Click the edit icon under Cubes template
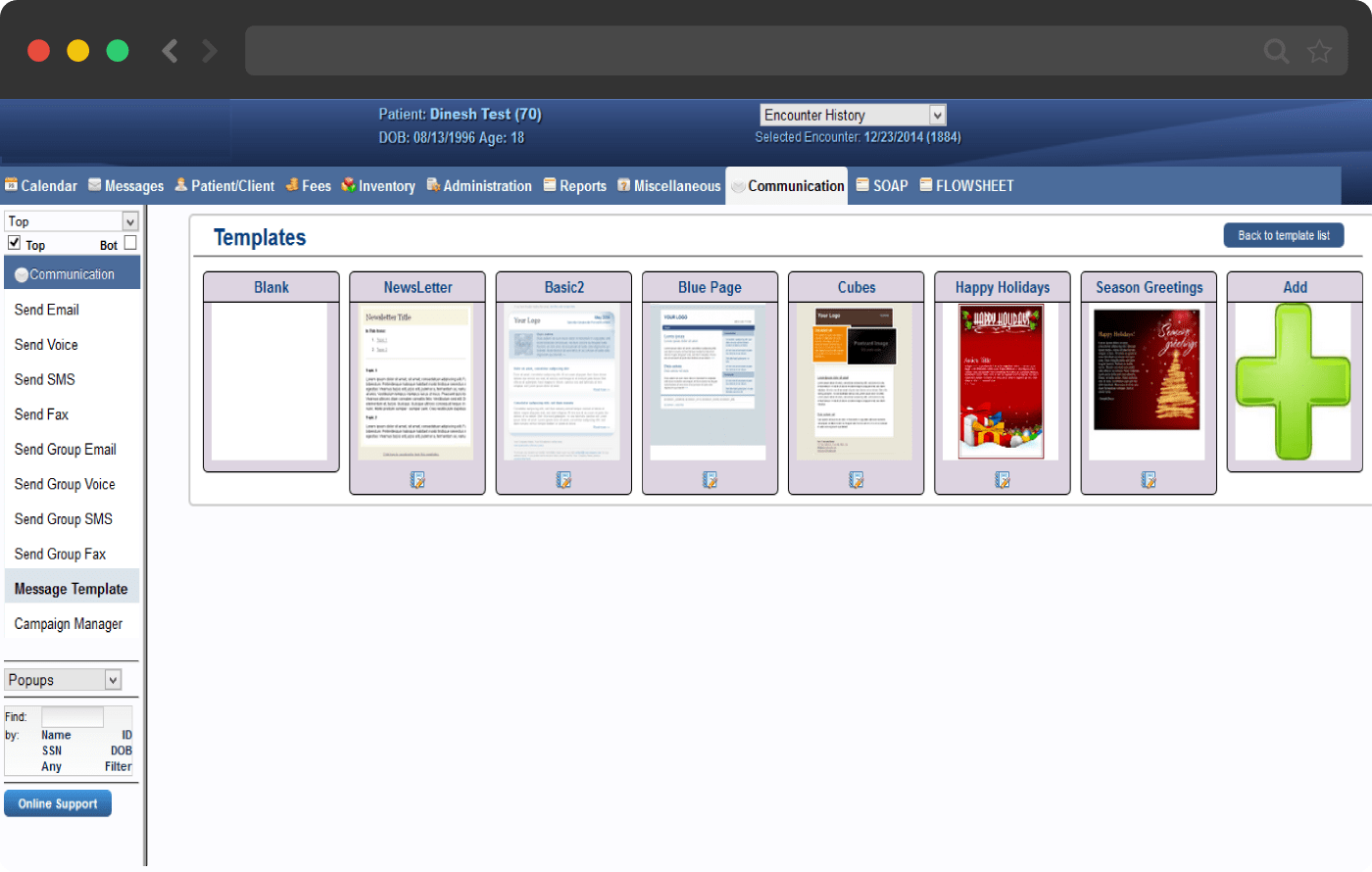The image size is (1372, 872). point(857,479)
